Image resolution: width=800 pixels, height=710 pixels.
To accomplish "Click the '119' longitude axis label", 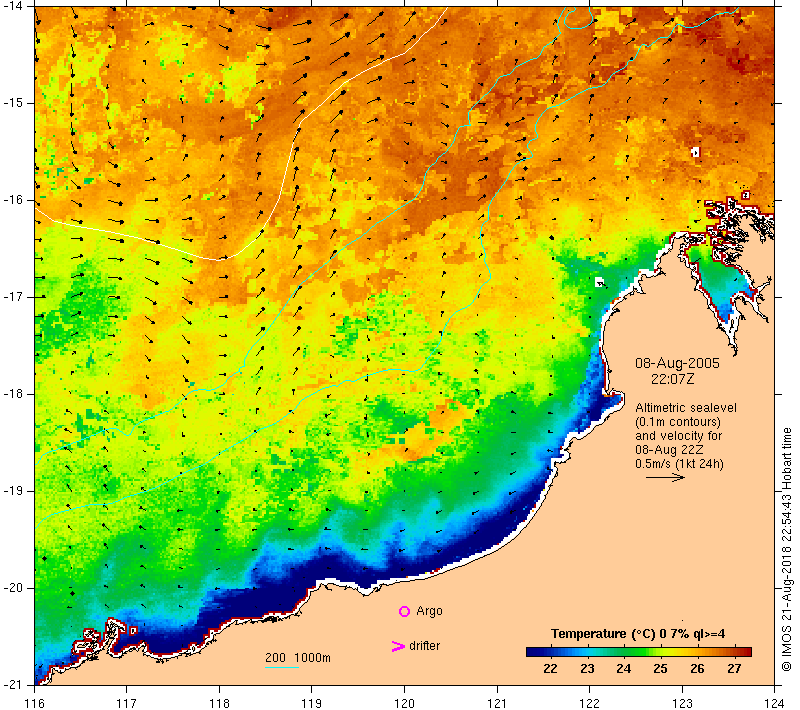I will [312, 703].
